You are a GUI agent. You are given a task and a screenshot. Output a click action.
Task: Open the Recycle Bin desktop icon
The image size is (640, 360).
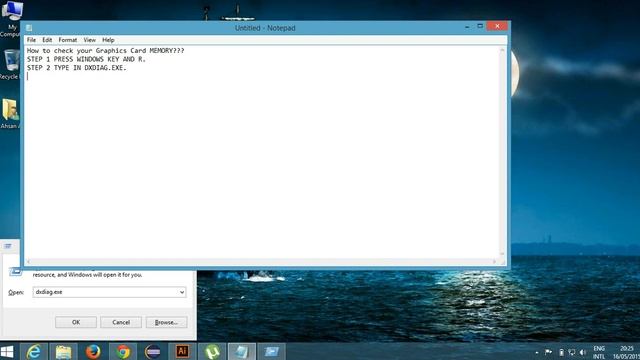[x=11, y=64]
